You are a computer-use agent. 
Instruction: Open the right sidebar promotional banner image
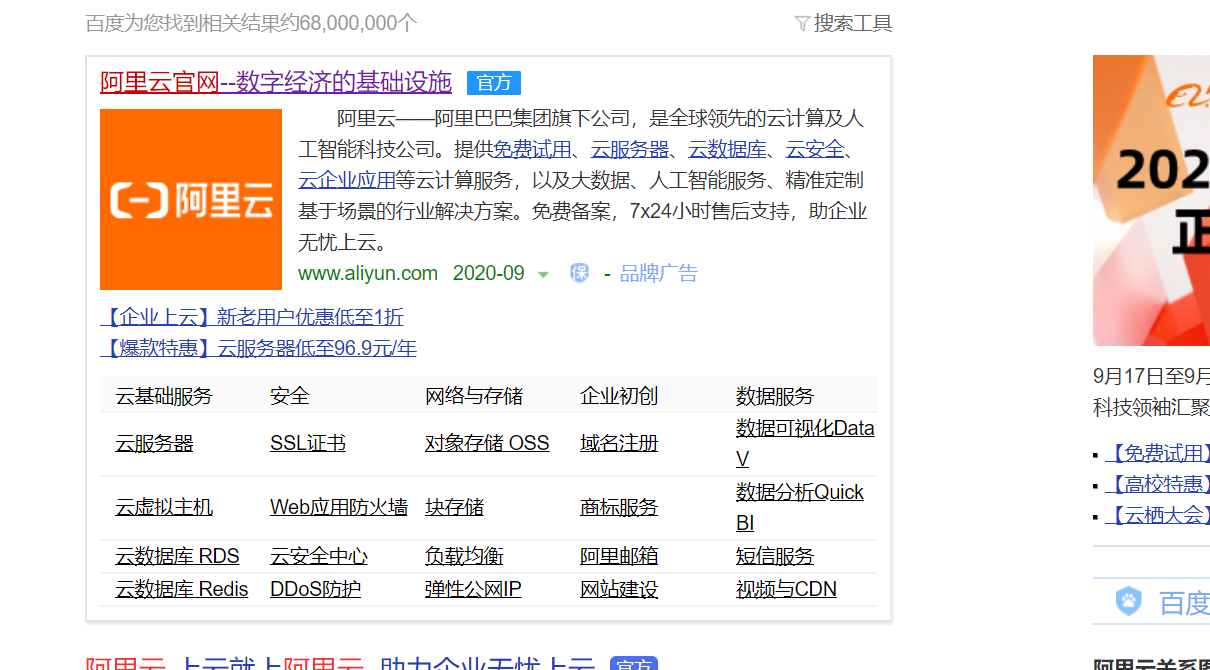1151,200
